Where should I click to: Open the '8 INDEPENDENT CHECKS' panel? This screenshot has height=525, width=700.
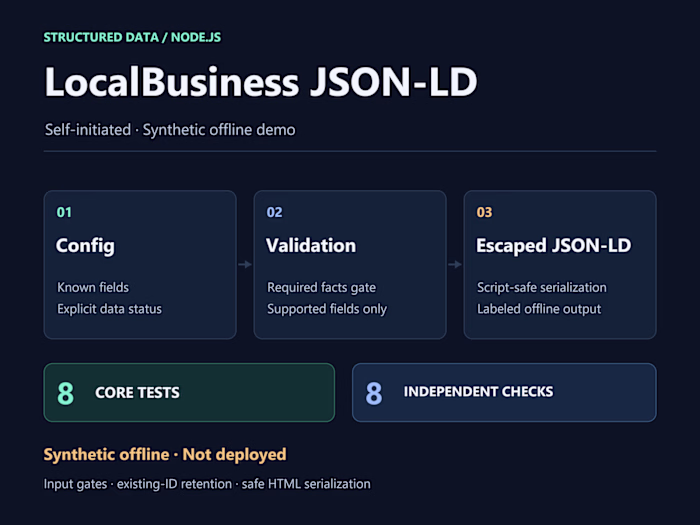(x=504, y=392)
